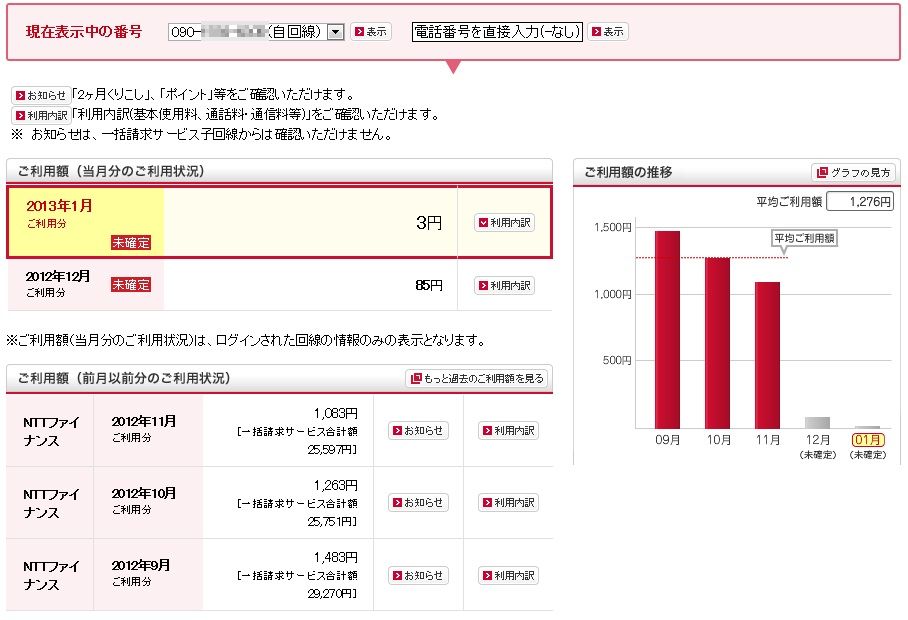
Task: Open 利用内訳 for October 2012 bill
Action: point(508,503)
